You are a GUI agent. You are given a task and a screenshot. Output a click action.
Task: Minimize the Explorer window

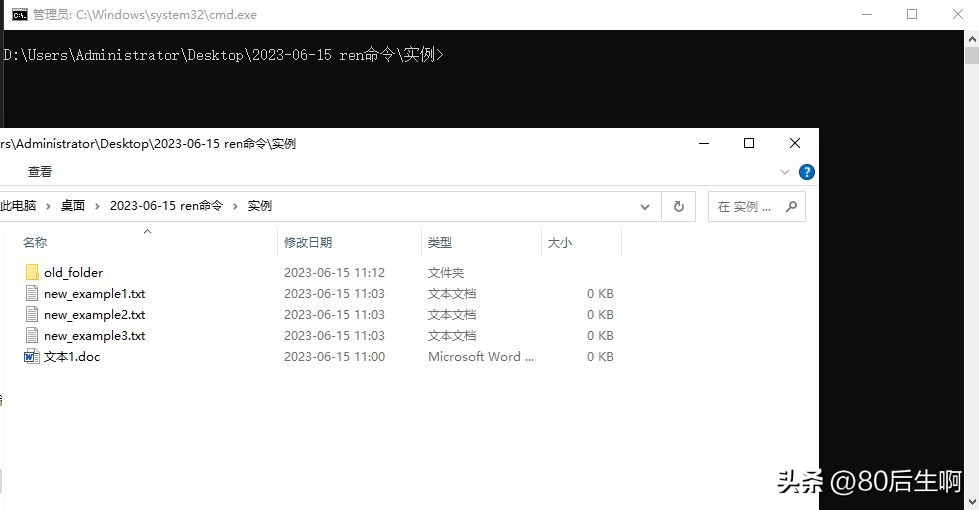coord(704,143)
